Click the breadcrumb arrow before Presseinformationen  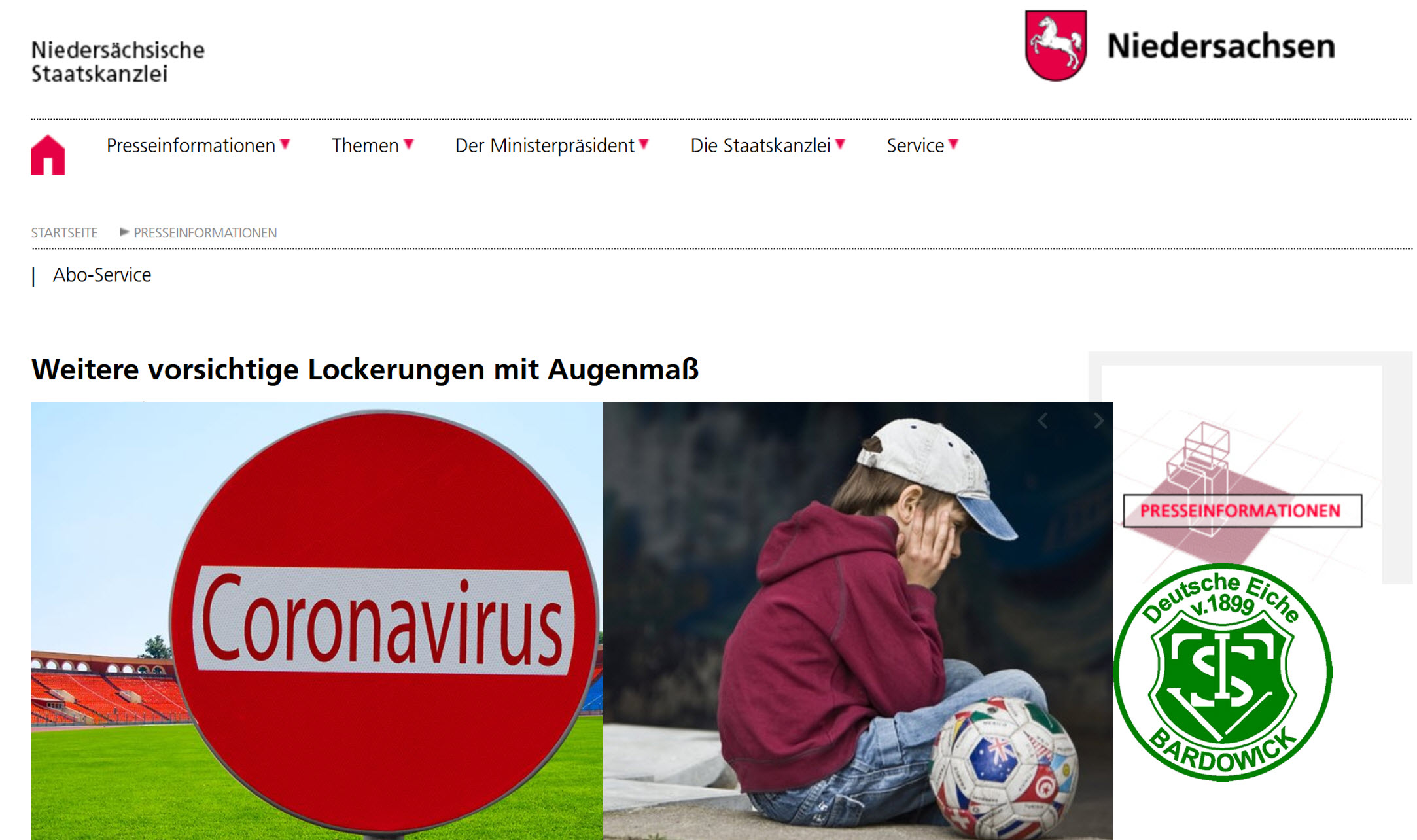(124, 232)
